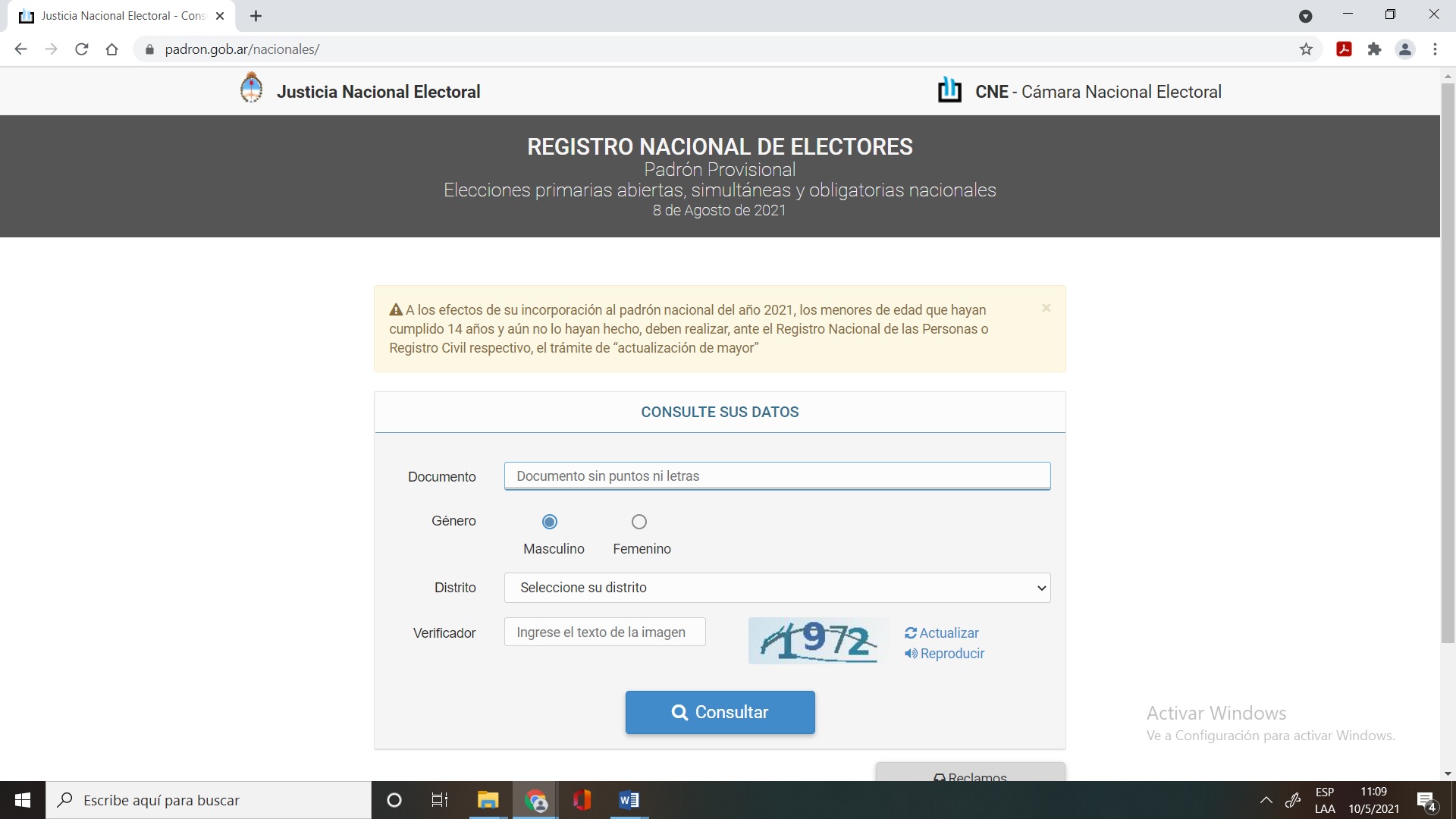The height and width of the screenshot is (819, 1456).
Task: Go to browser home page icon
Action: [x=112, y=49]
